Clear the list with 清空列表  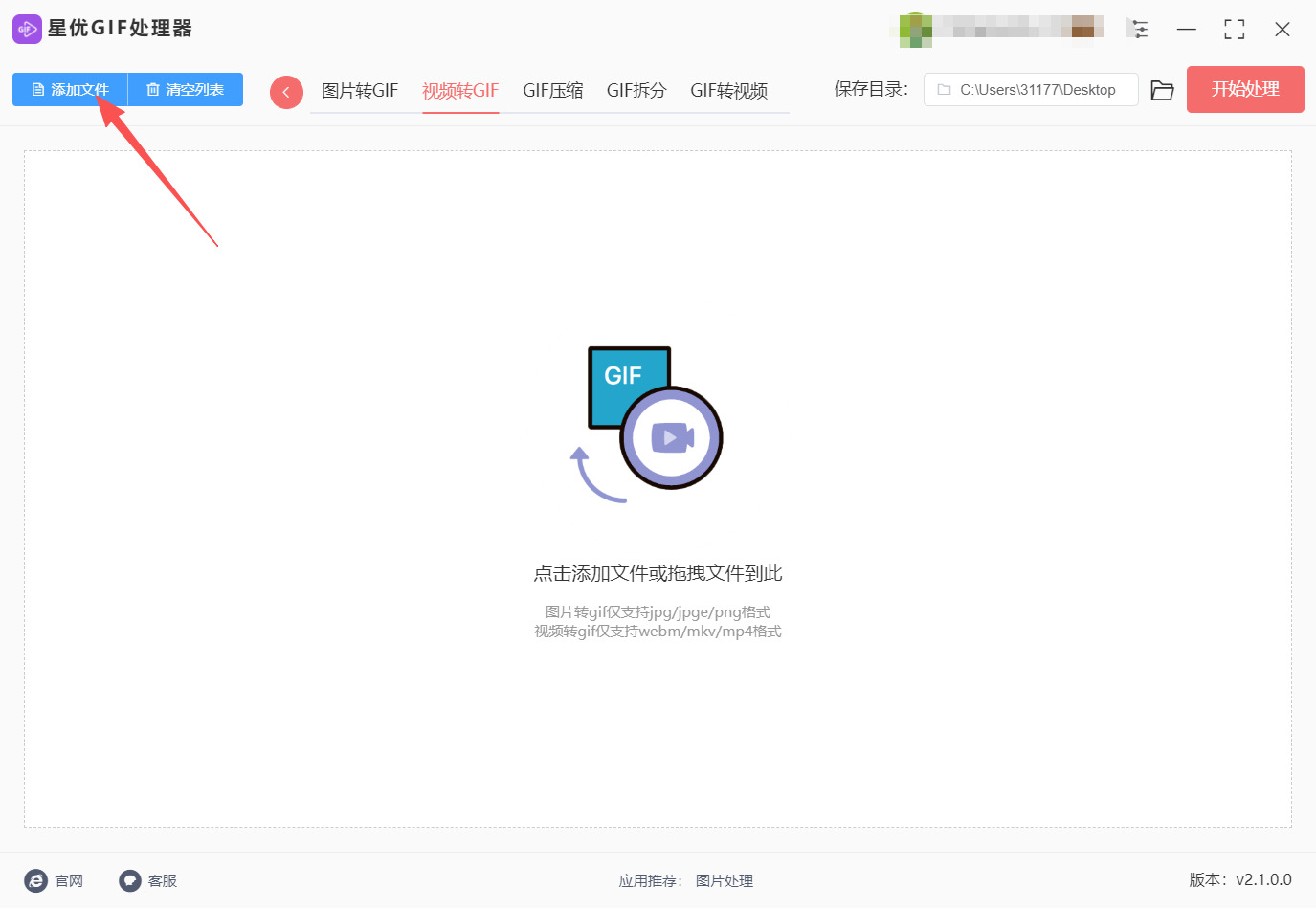point(186,90)
